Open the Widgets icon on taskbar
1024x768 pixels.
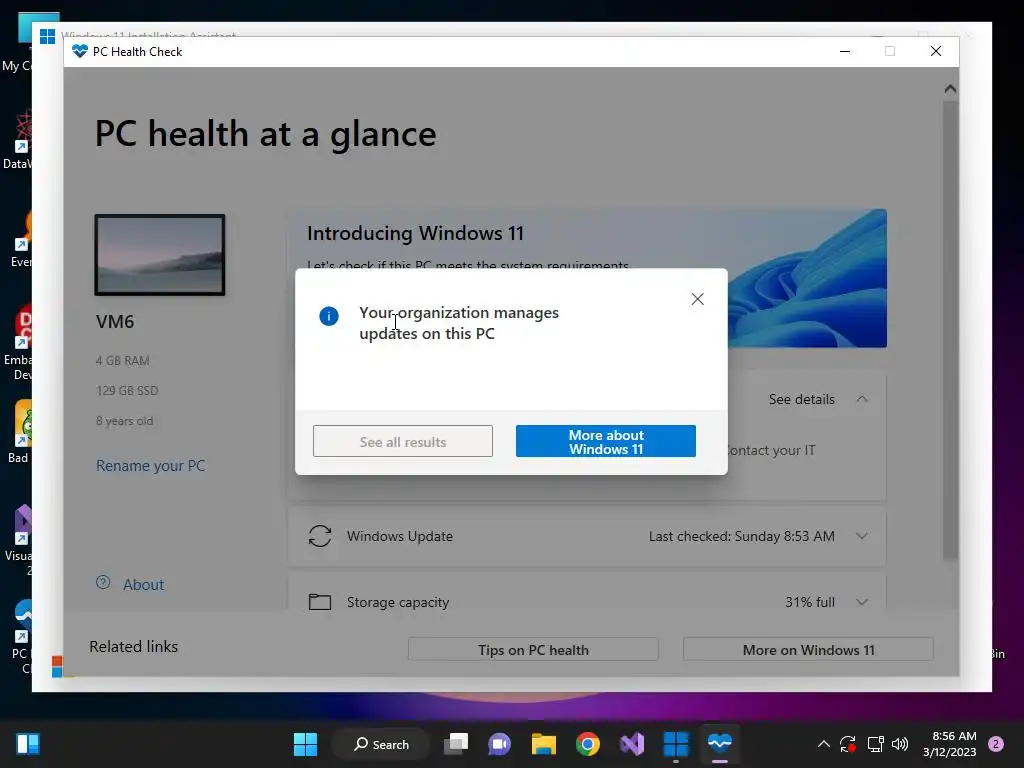tap(27, 744)
